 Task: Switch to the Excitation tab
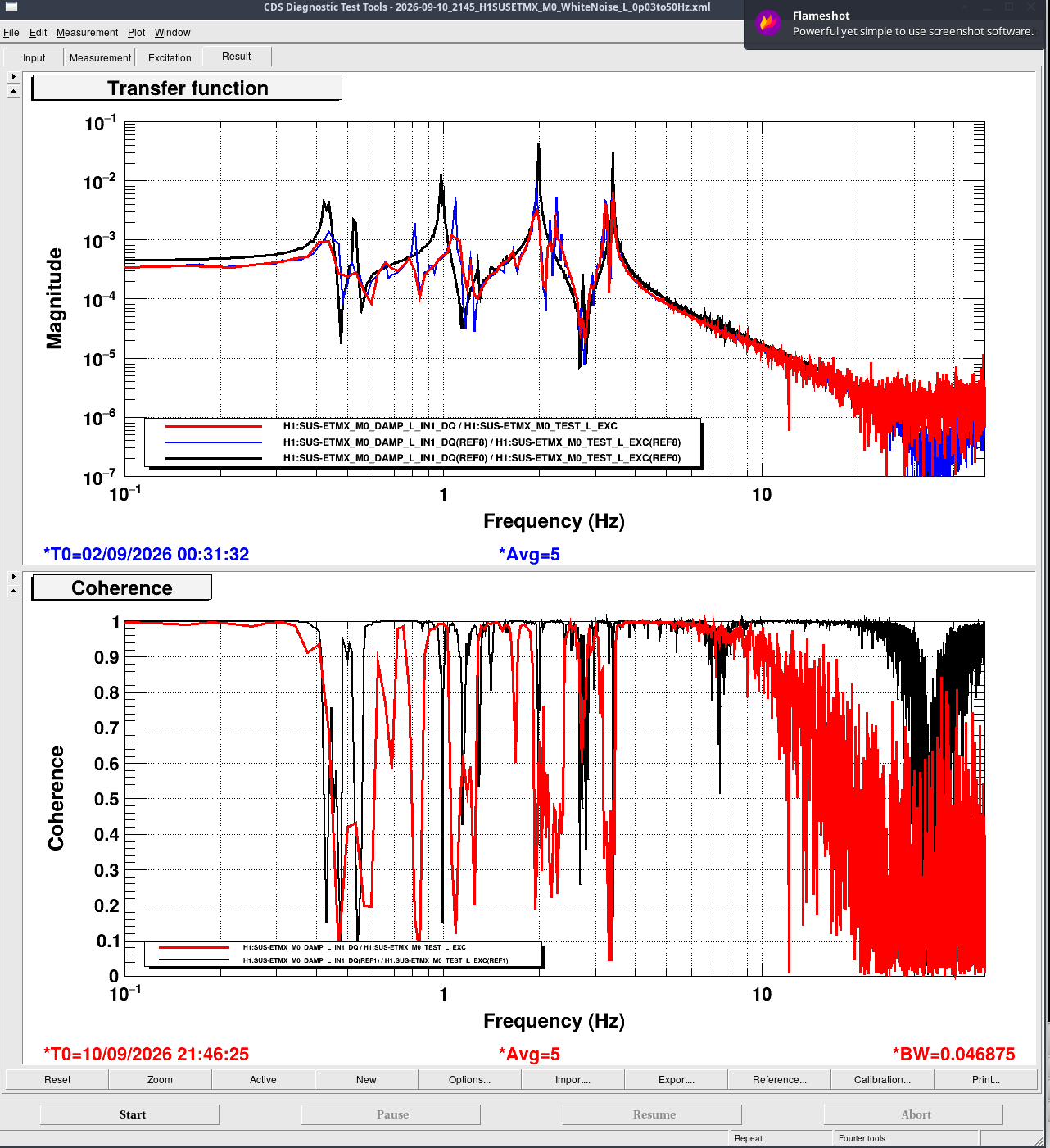pyautogui.click(x=170, y=57)
